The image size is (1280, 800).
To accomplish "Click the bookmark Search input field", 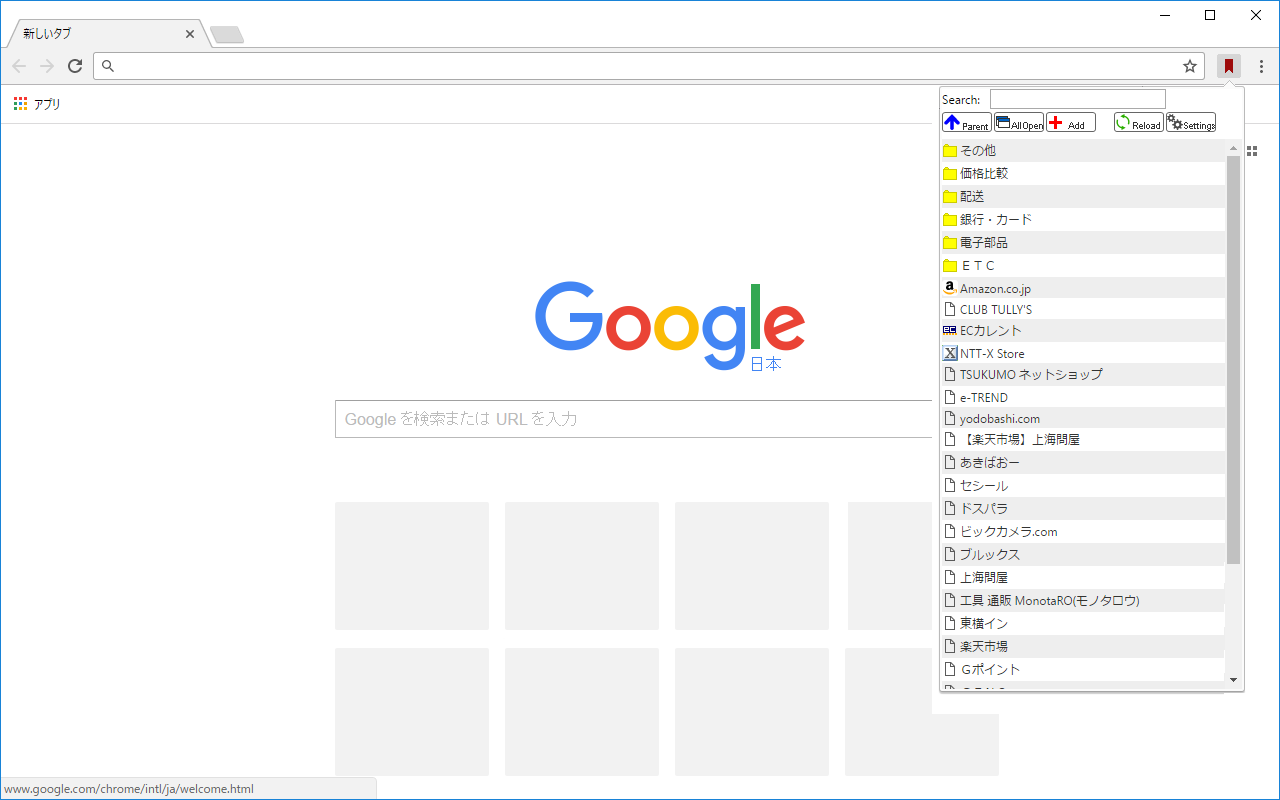I will [1078, 99].
